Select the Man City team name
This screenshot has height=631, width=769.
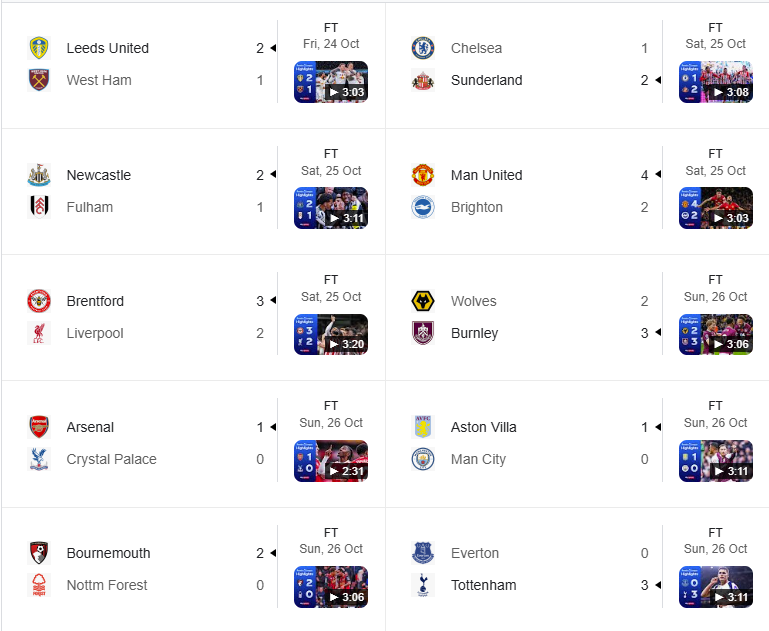tap(478, 459)
